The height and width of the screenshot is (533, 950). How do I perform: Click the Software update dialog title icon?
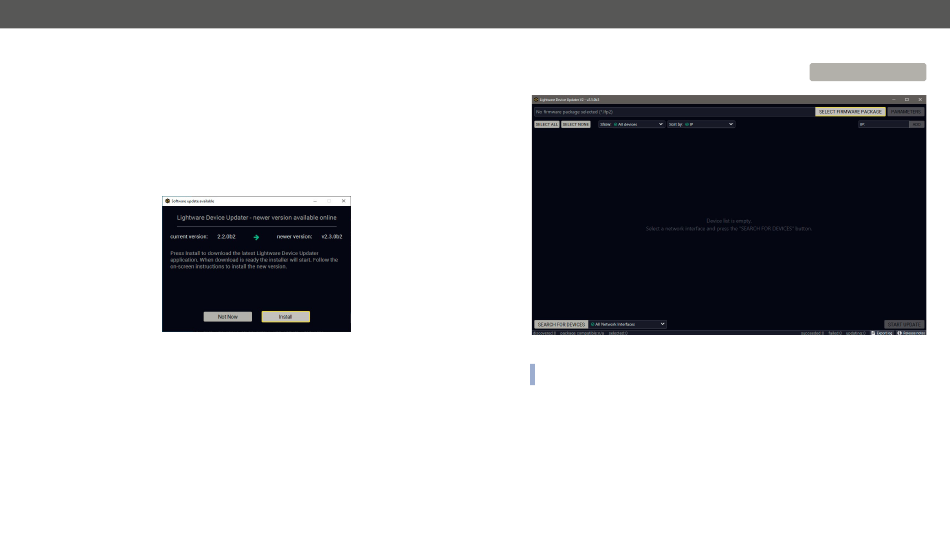point(167,201)
